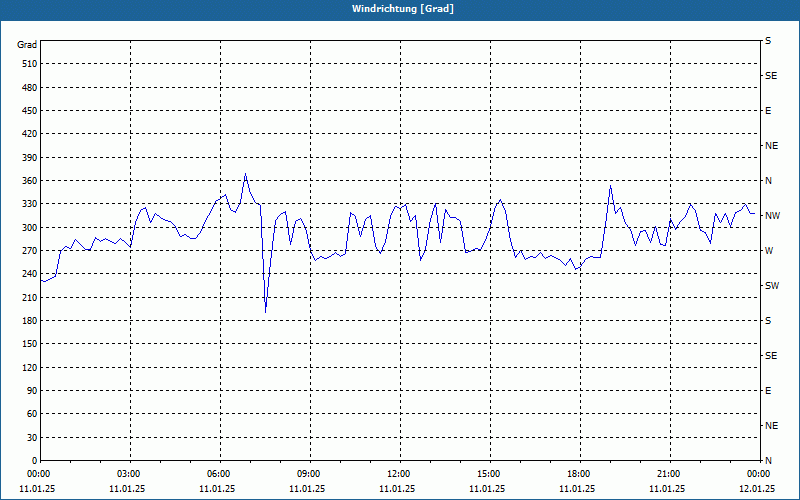
Task: Click the S compass label above the 510 gridline
Action: click(x=768, y=41)
